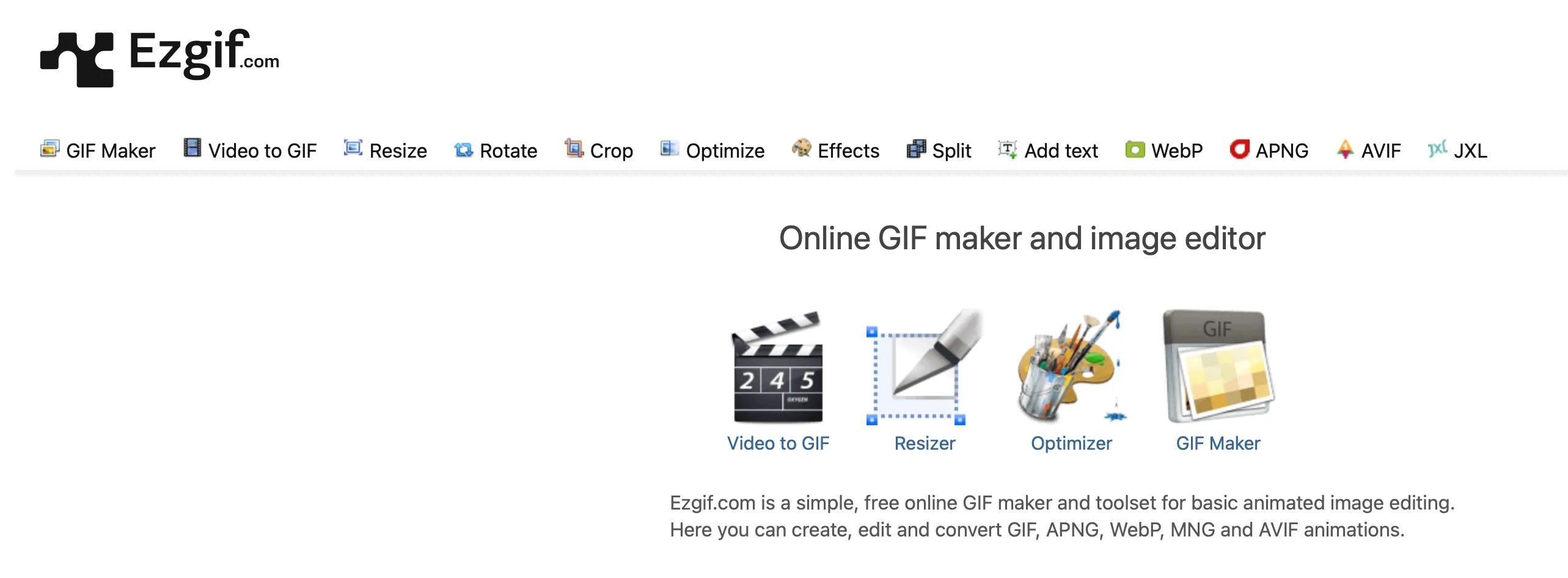Select the Split menu label
This screenshot has width=1568, height=578.
(x=951, y=151)
